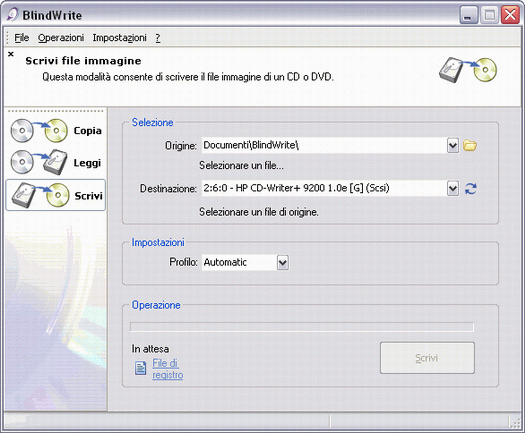Expand the Origine dropdown arrow
This screenshot has width=525, height=433.
point(453,146)
